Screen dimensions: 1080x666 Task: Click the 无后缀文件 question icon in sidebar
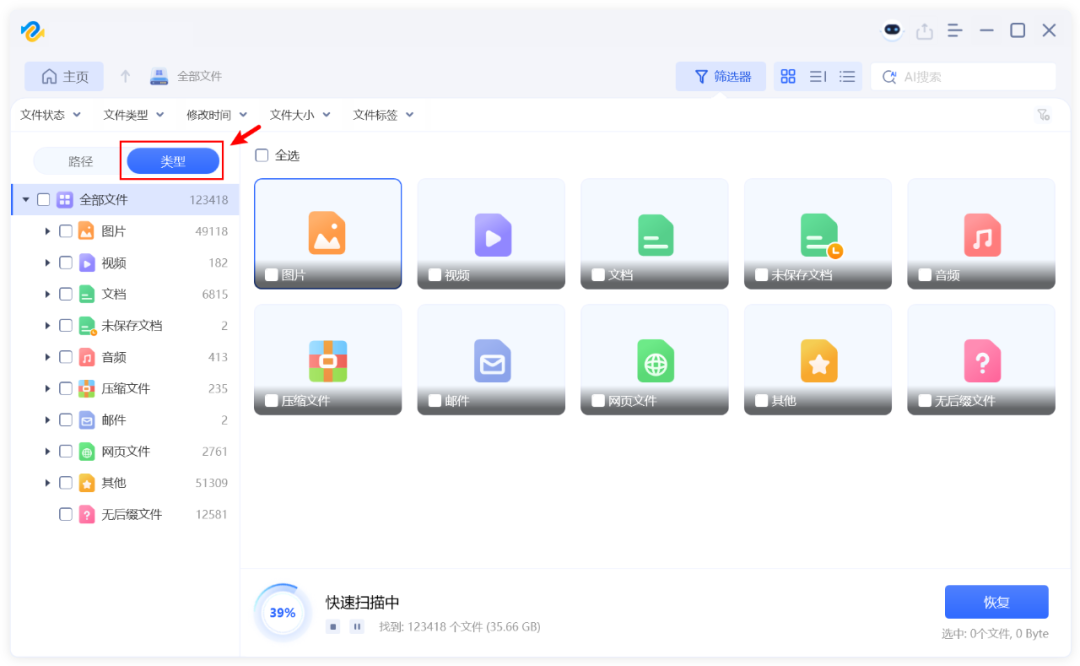[x=86, y=514]
